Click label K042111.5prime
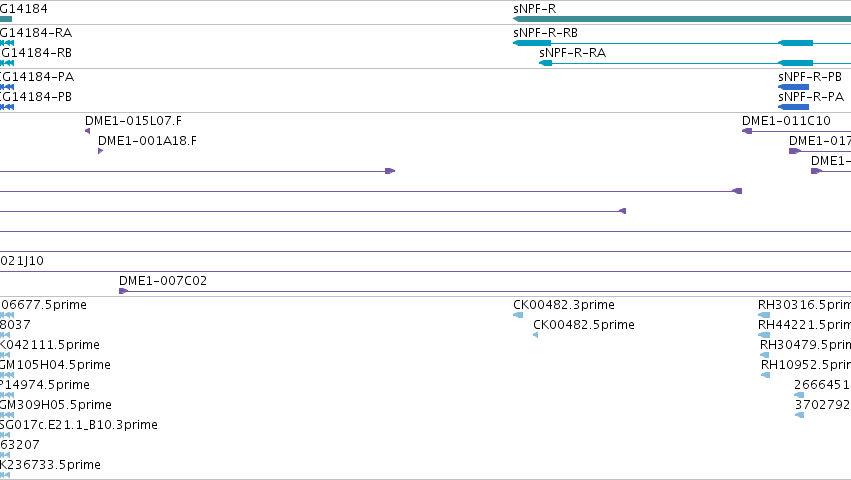This screenshot has height=480, width=851. point(50,345)
